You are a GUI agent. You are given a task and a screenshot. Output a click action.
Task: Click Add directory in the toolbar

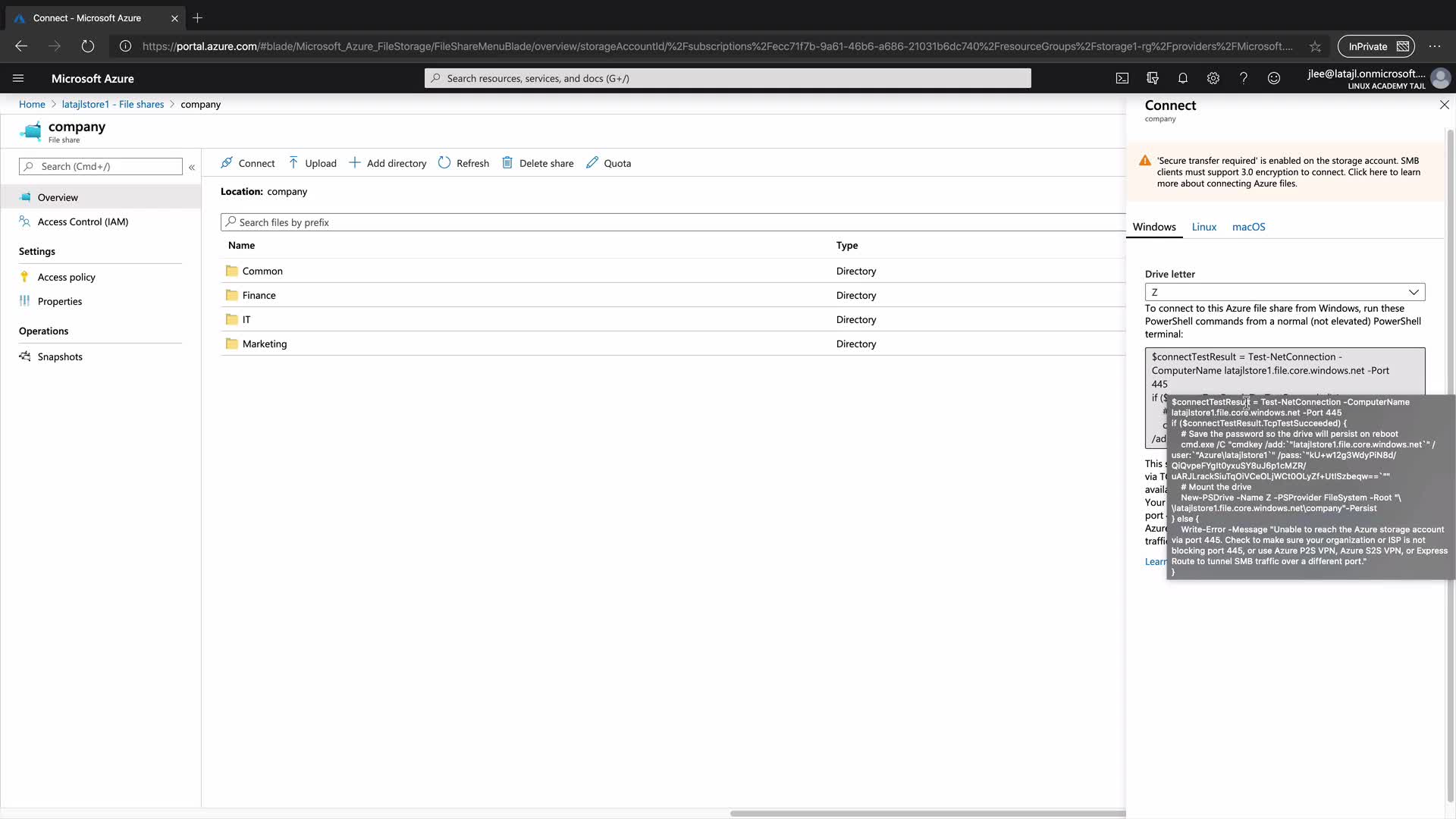(388, 163)
